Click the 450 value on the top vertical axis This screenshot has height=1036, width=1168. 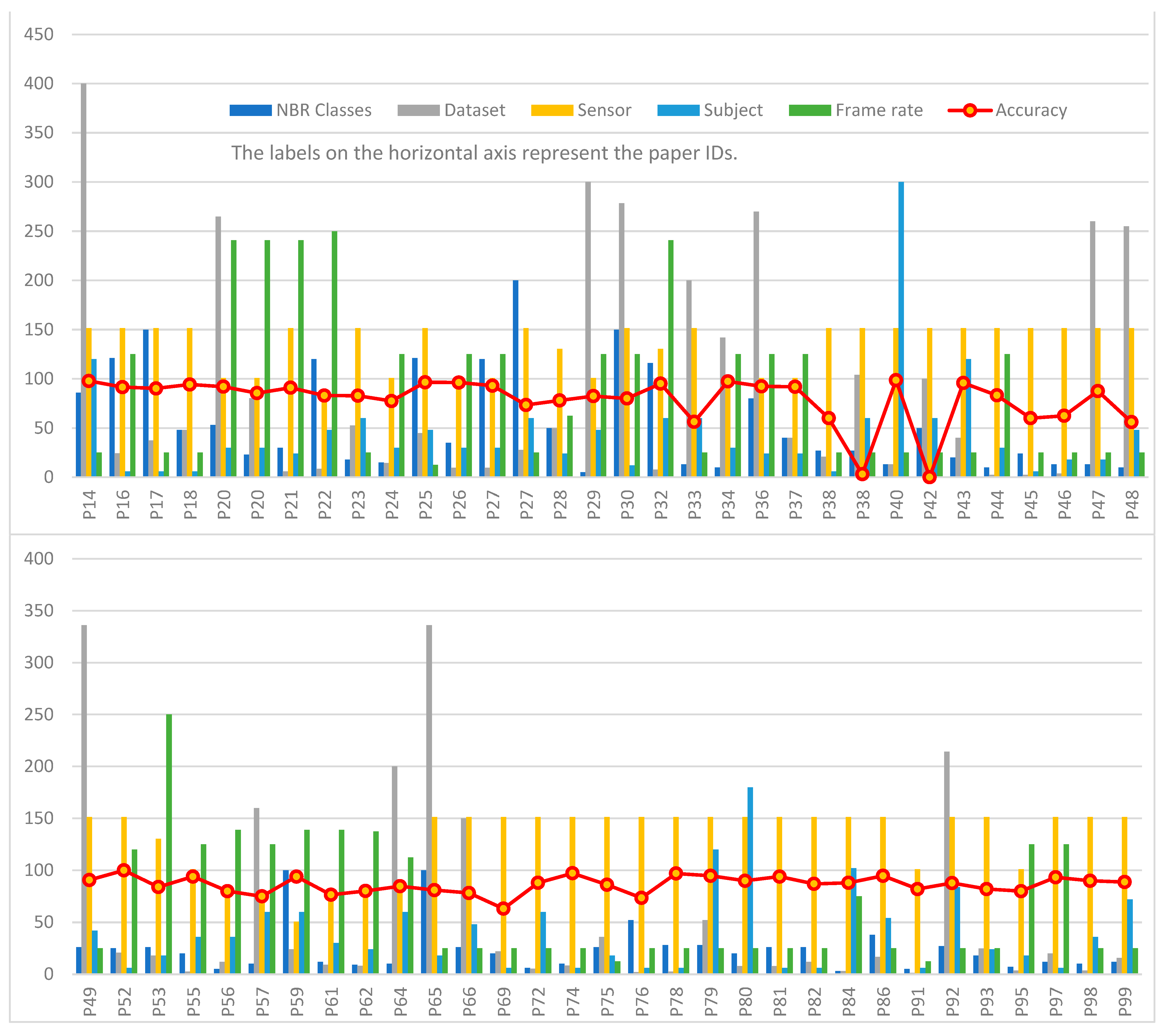(39, 34)
